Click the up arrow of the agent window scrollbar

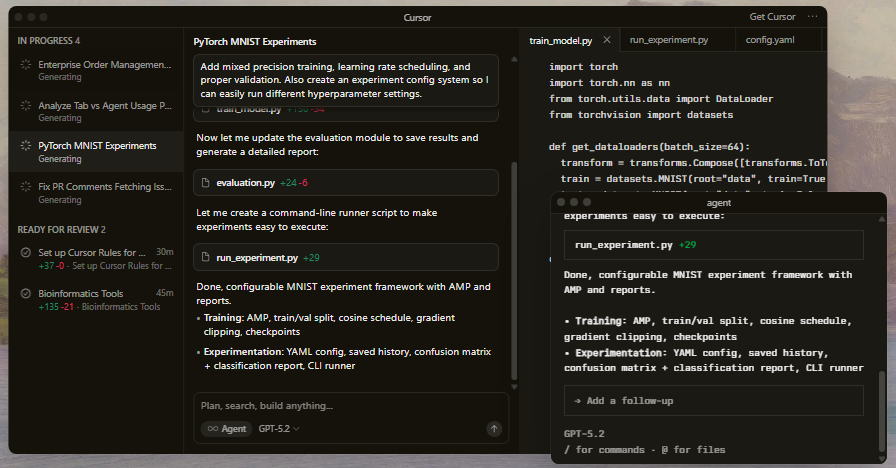click(882, 219)
